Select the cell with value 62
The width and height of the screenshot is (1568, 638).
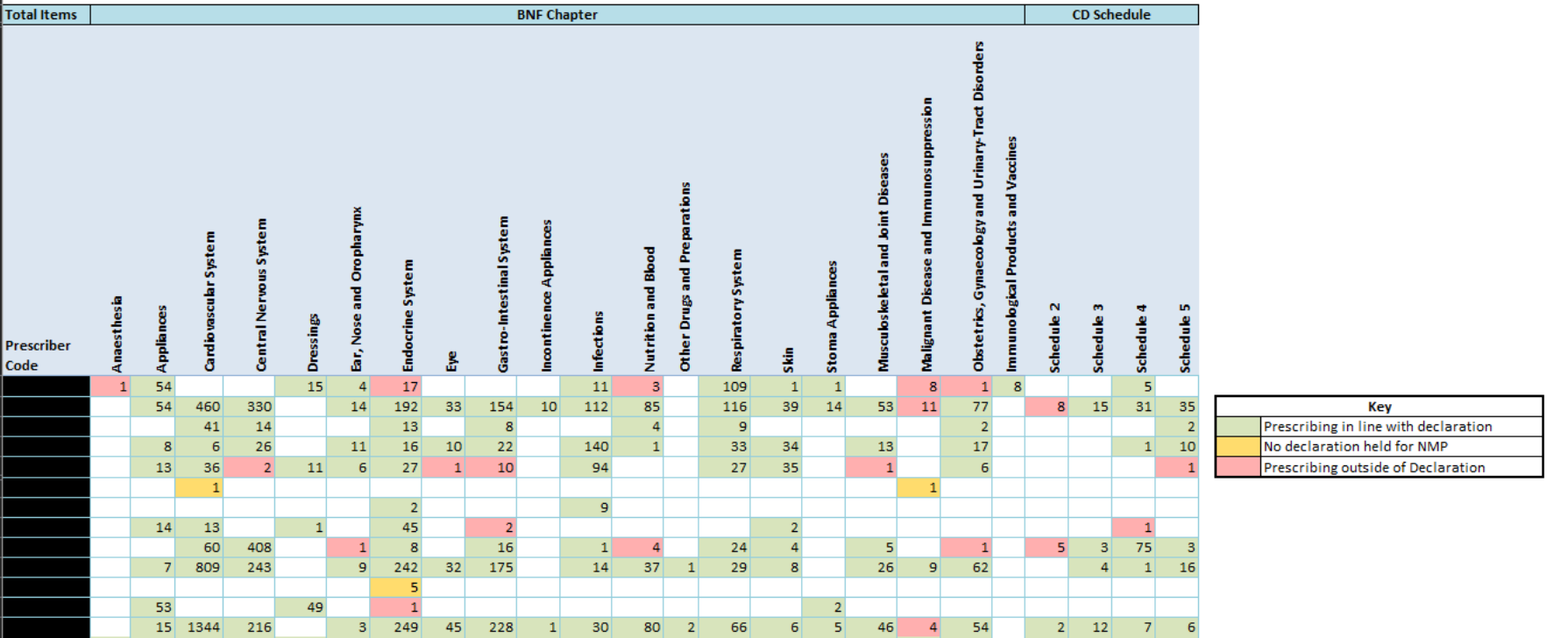click(x=967, y=567)
